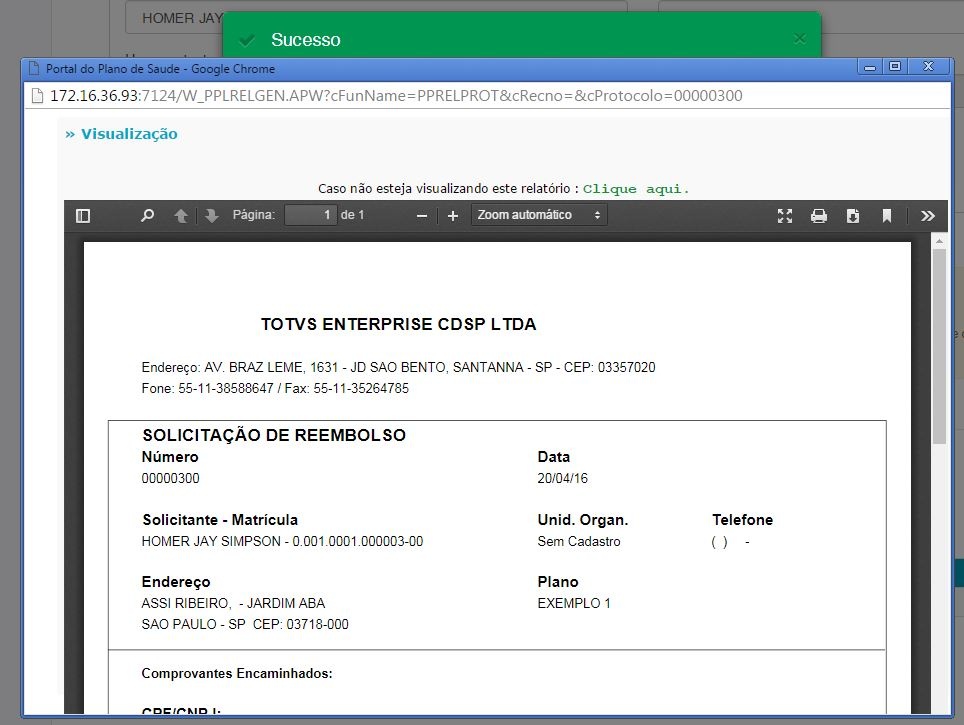Click the request number 00000300
The width and height of the screenshot is (964, 725).
(x=170, y=478)
